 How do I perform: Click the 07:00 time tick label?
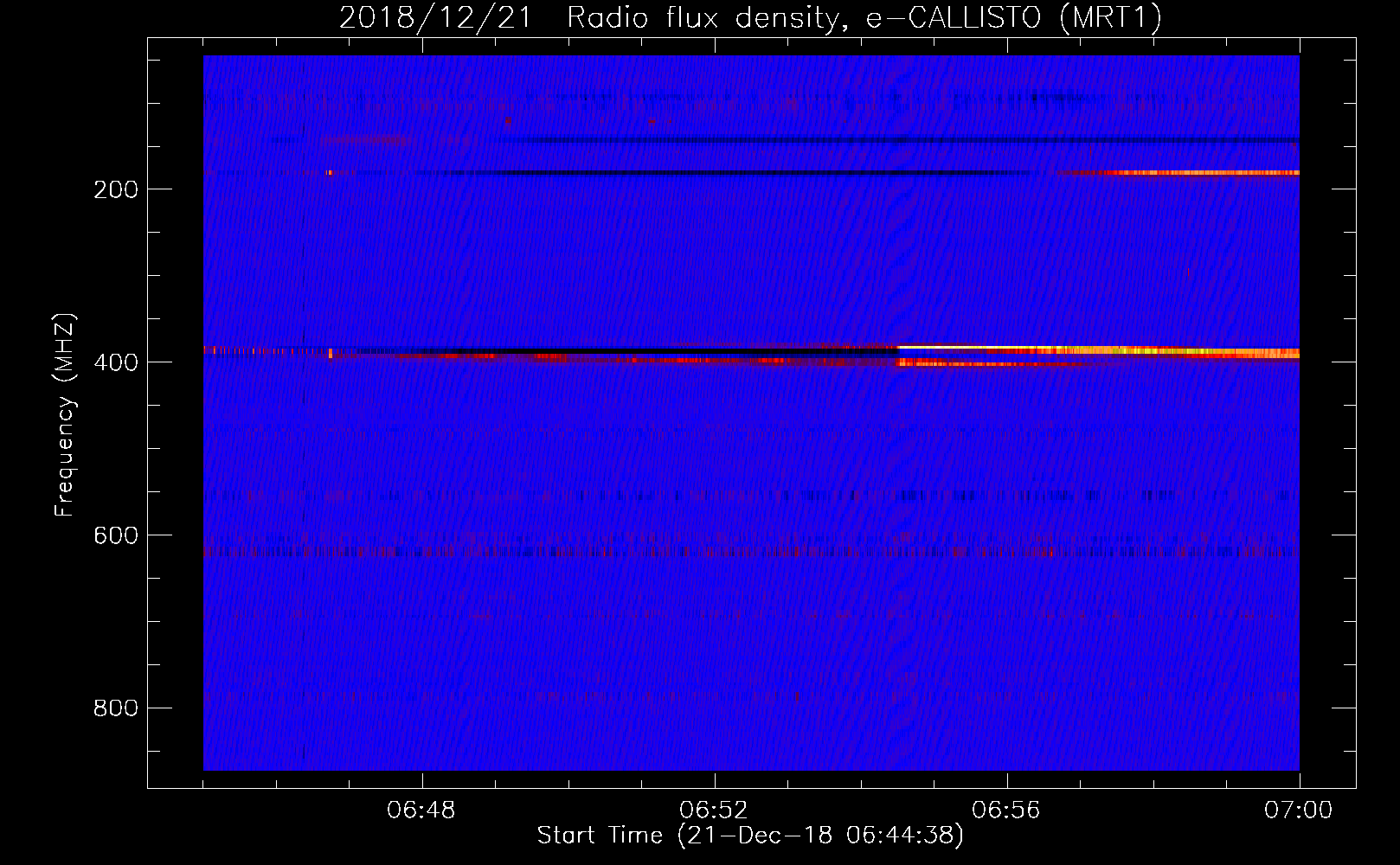point(1299,811)
